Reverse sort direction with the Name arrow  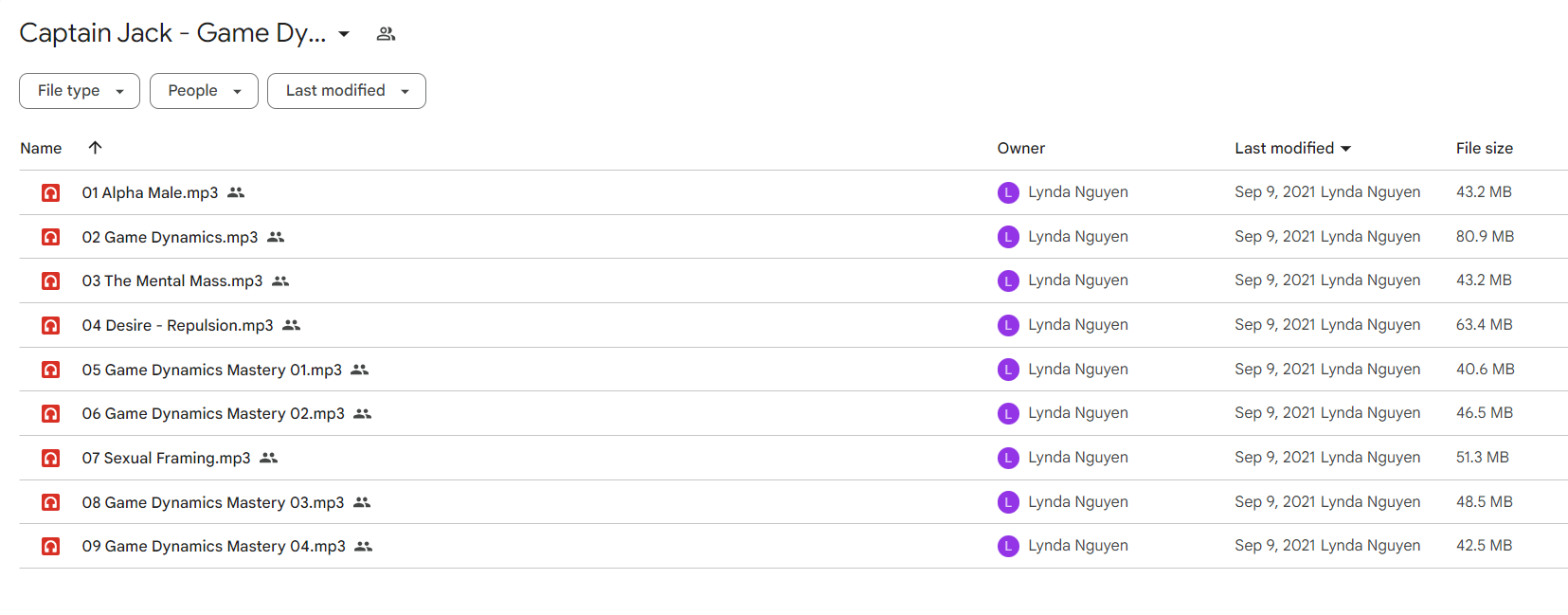[95, 148]
